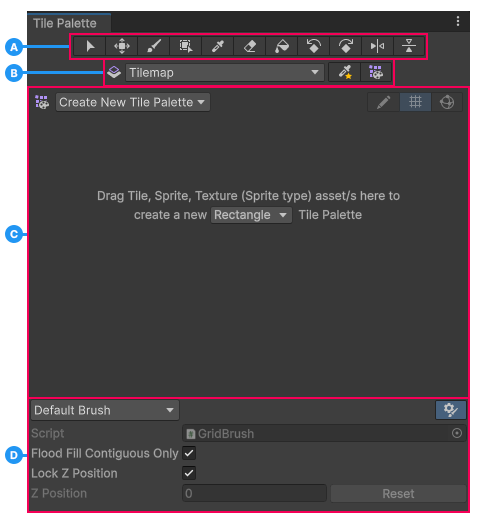
Task: Activate the Move selection tool
Action: click(122, 46)
